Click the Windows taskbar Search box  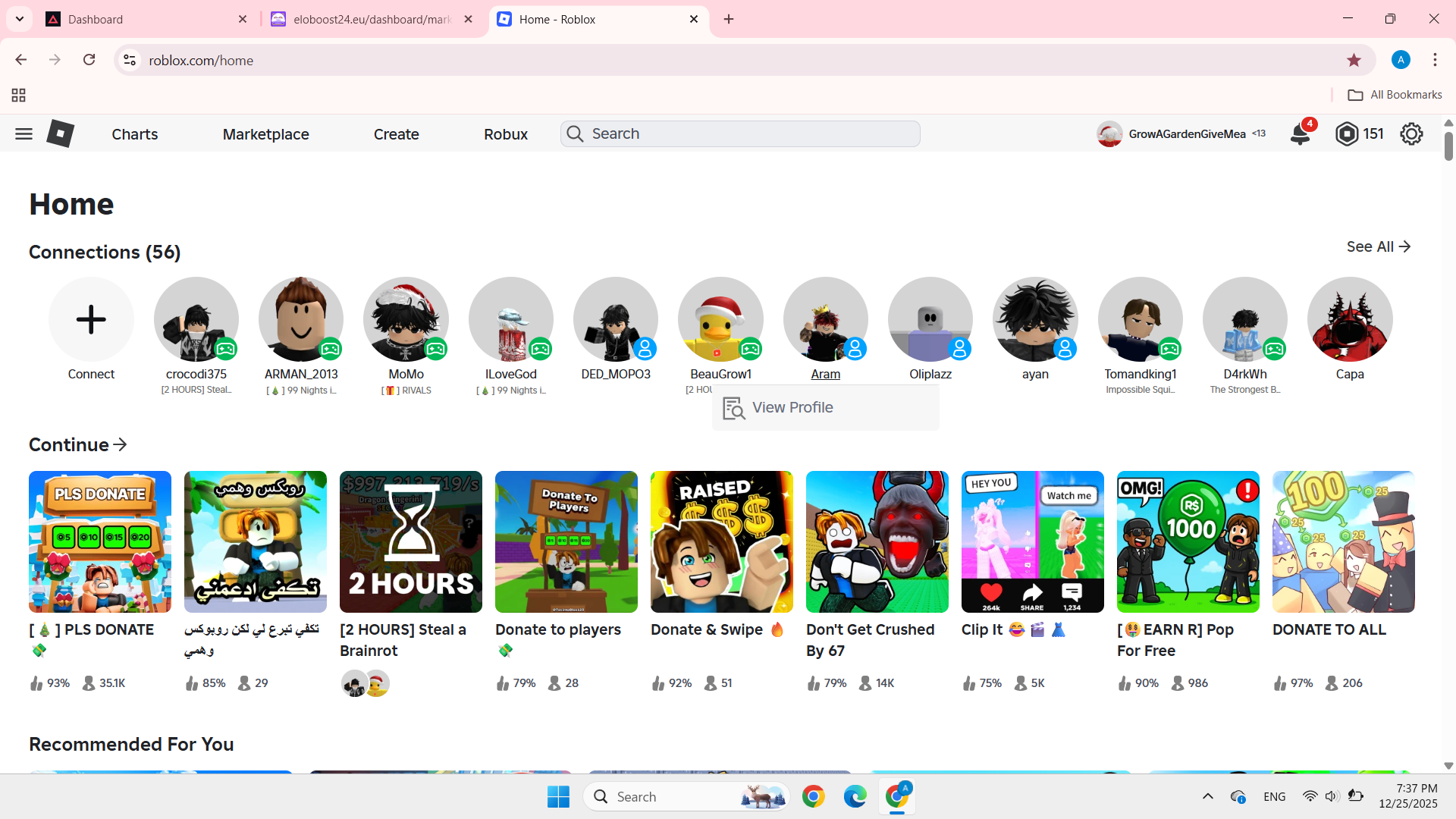pyautogui.click(x=686, y=797)
